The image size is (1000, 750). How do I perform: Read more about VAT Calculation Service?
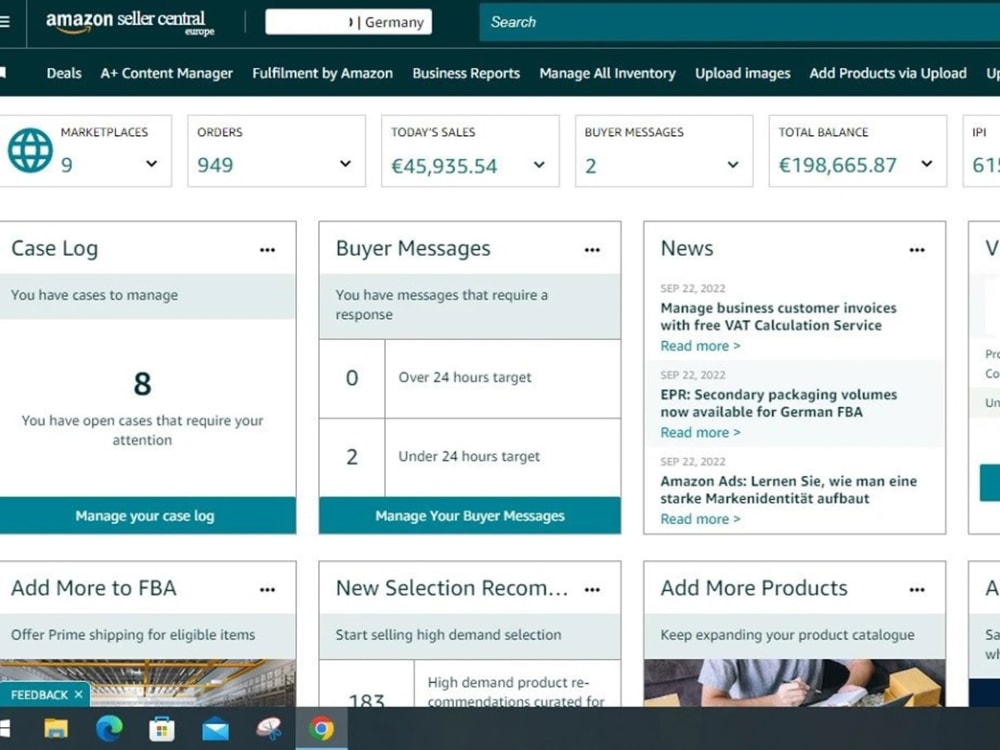(x=700, y=346)
